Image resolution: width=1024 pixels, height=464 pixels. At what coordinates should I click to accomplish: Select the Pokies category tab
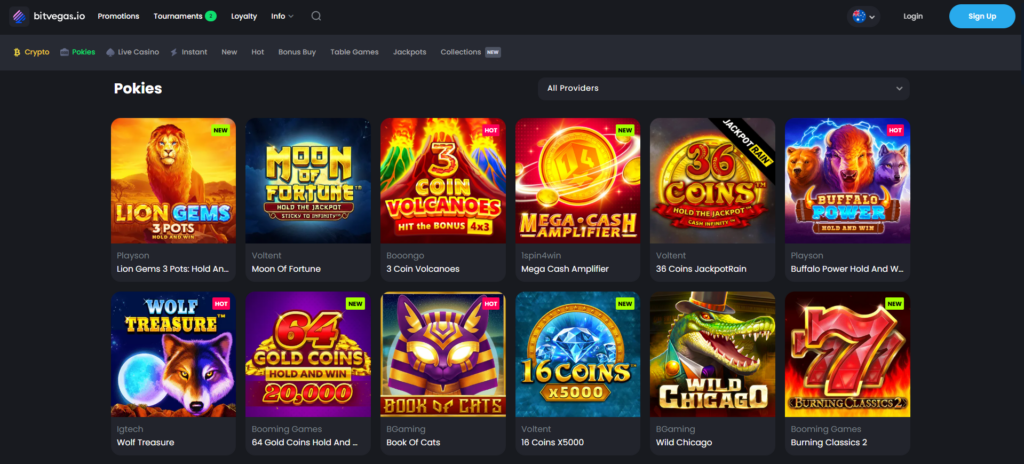77,52
